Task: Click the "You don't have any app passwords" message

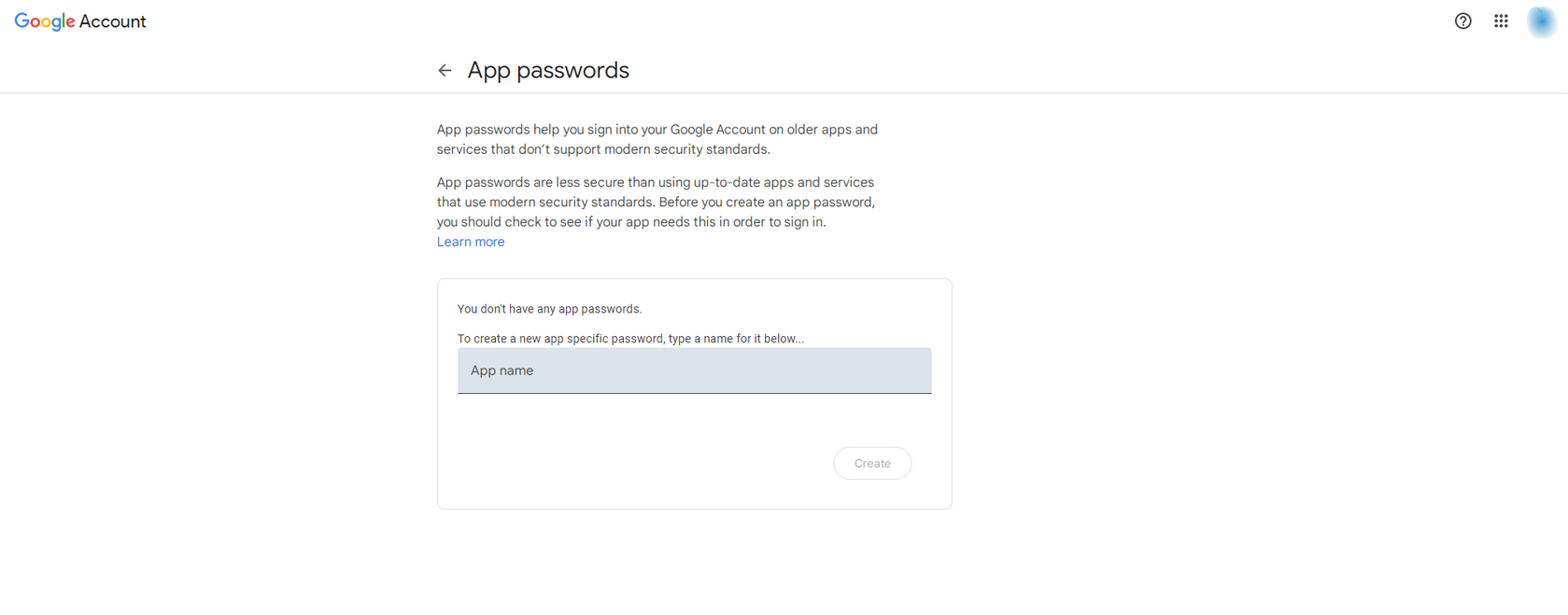Action: (549, 309)
